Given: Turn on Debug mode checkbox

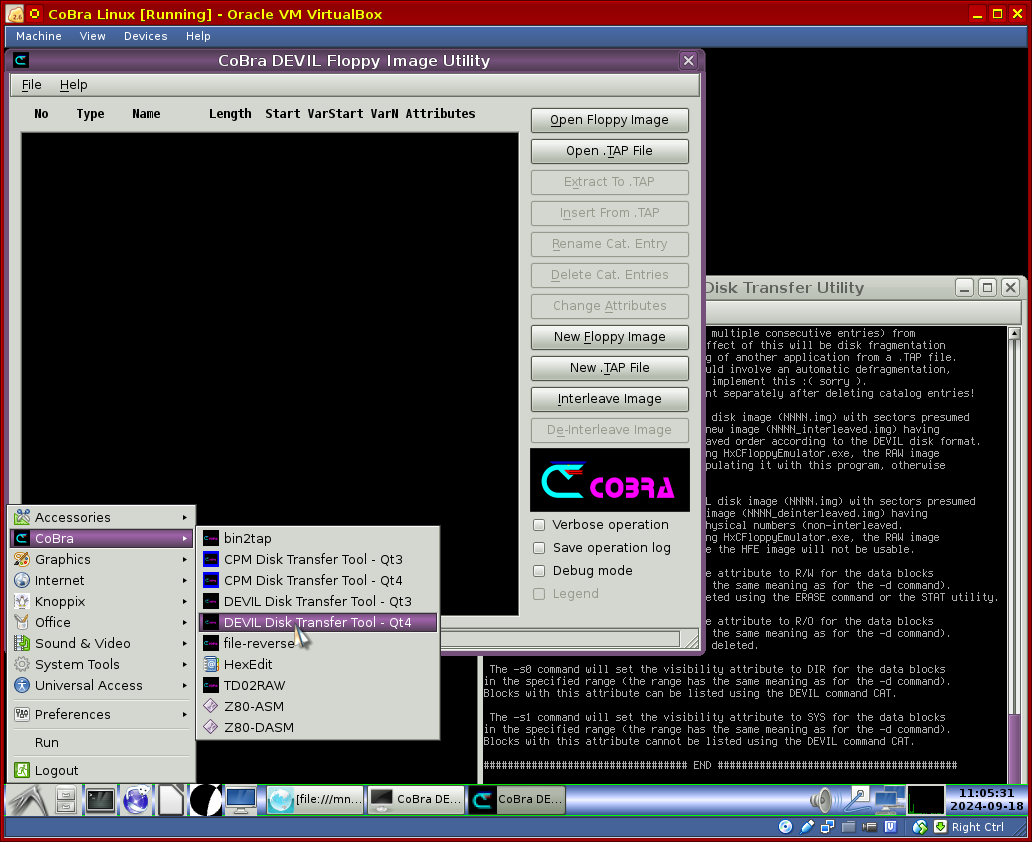Looking at the screenshot, I should pyautogui.click(x=540, y=571).
